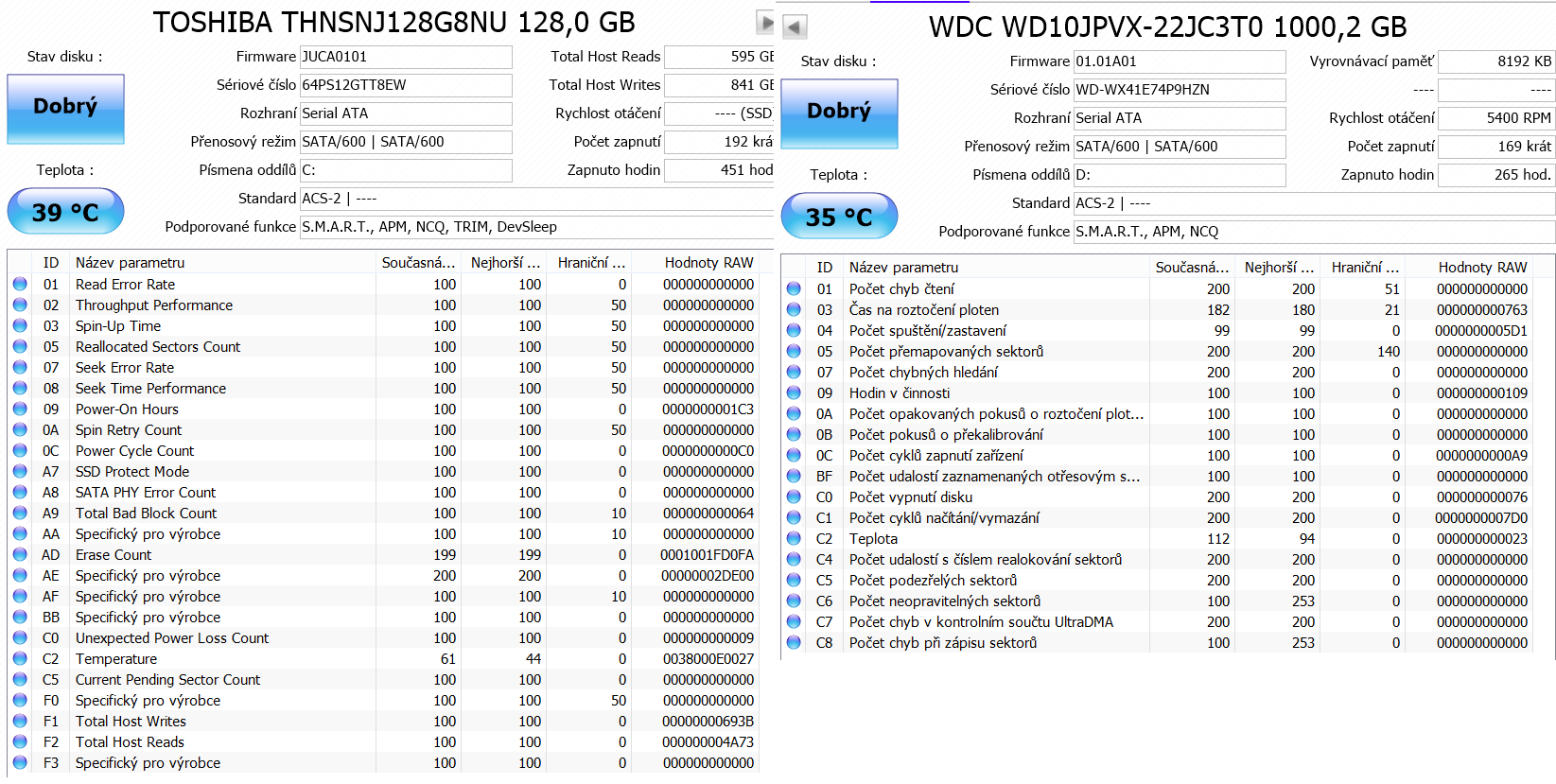
Task: Click the status orb of the Hodin v činnosti row
Action: coord(794,392)
